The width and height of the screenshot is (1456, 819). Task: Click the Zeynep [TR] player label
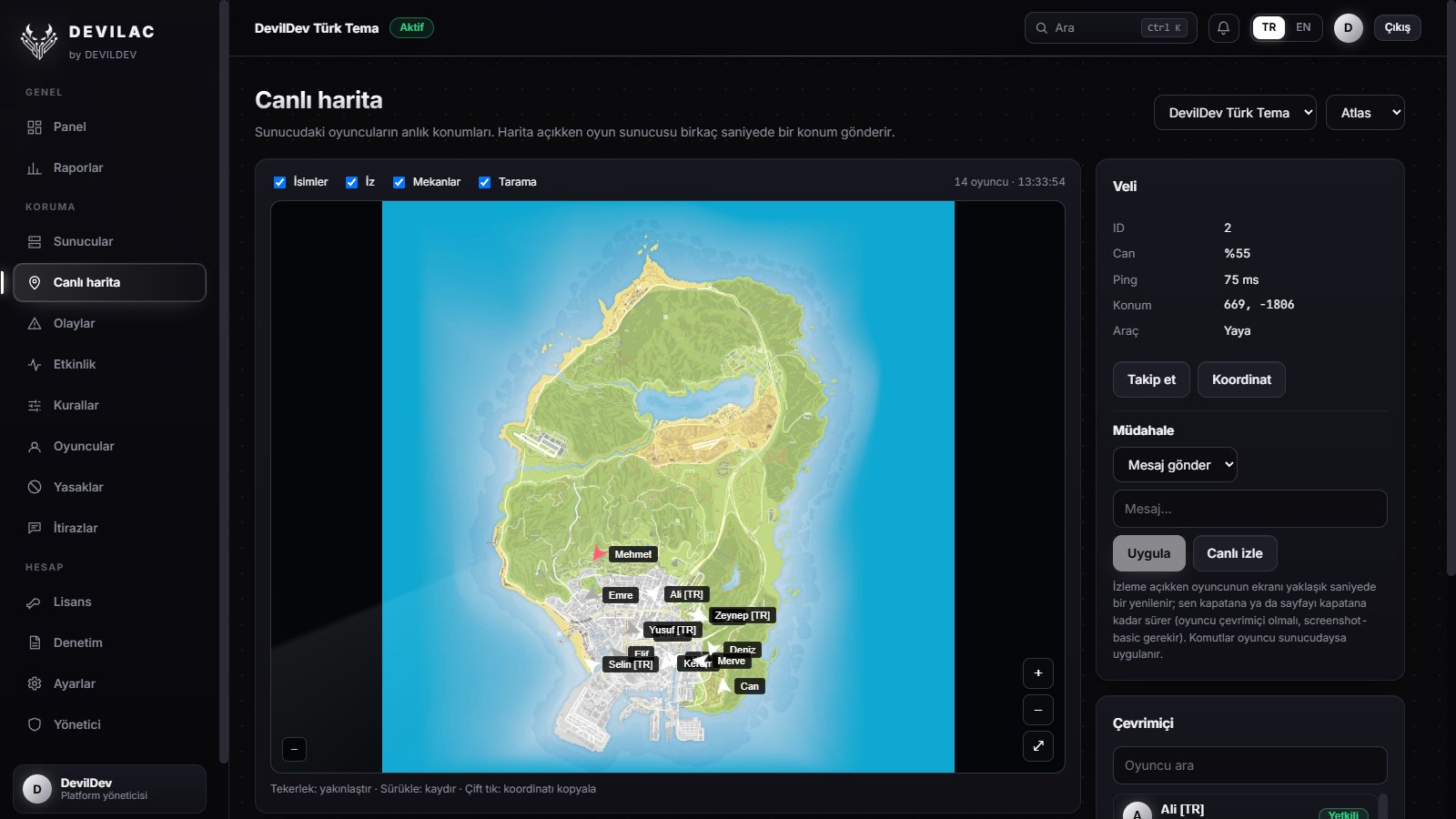tap(742, 616)
